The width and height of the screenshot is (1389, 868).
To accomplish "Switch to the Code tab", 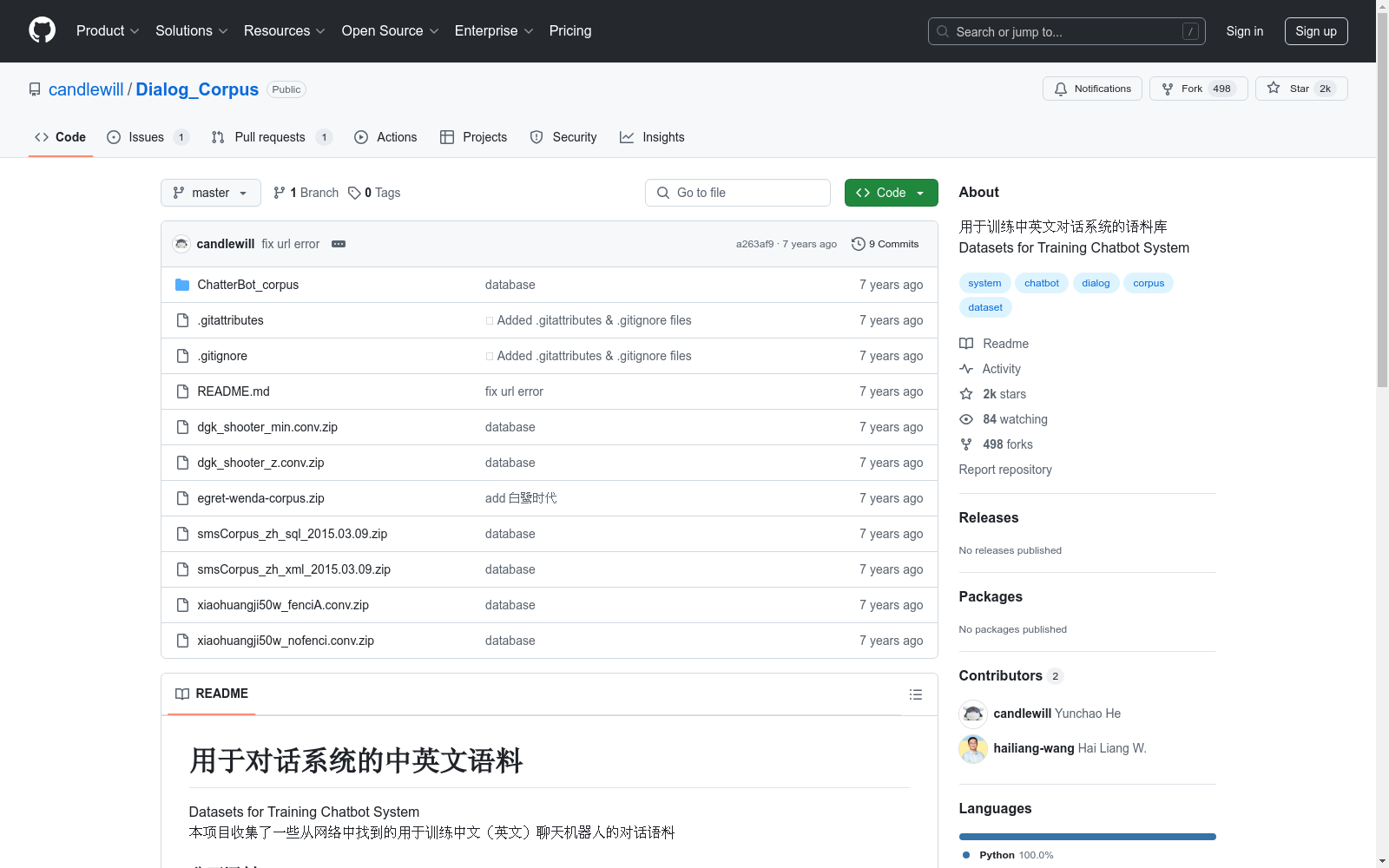I will (61, 137).
